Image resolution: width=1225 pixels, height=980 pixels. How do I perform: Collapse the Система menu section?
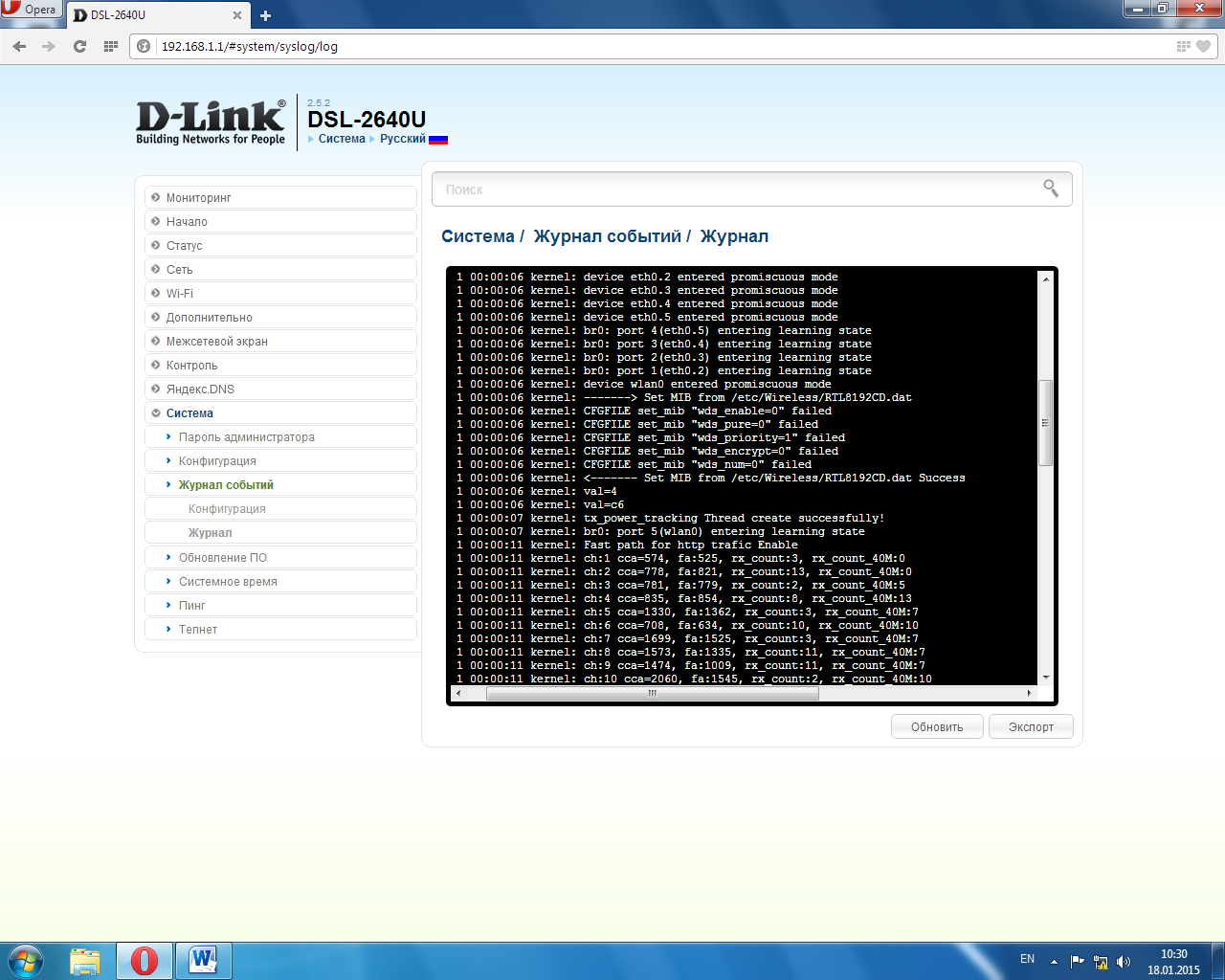tap(189, 413)
